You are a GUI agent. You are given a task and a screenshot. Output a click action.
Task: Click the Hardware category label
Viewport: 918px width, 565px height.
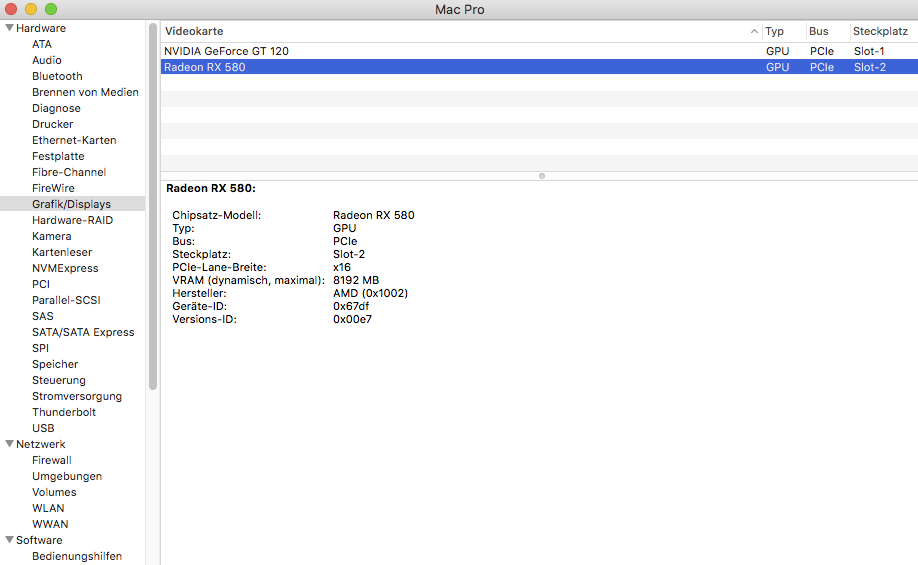tap(41, 28)
